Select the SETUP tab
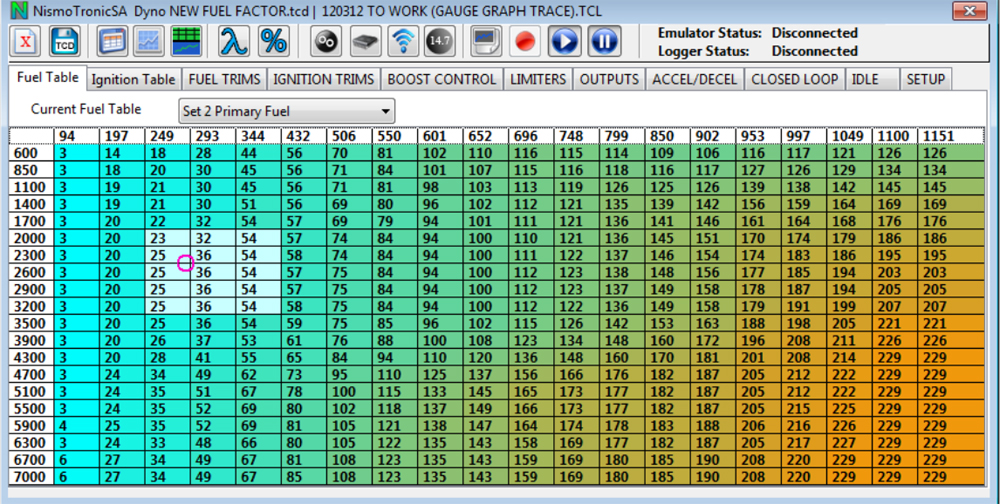1000x504 pixels. tap(924, 79)
